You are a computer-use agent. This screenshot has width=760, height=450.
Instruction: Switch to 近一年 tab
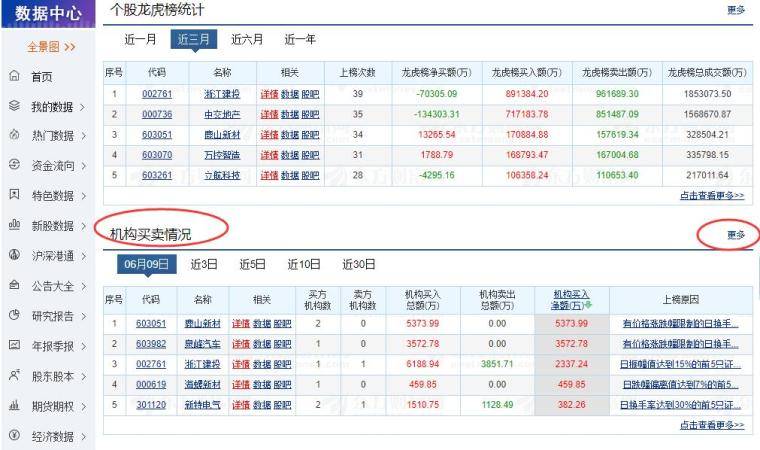(300, 39)
